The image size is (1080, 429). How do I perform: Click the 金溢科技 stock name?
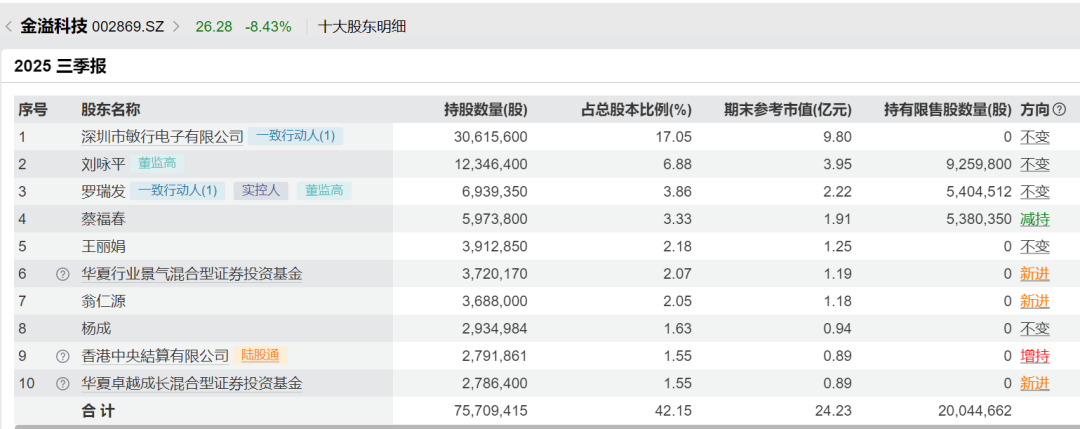pos(54,27)
